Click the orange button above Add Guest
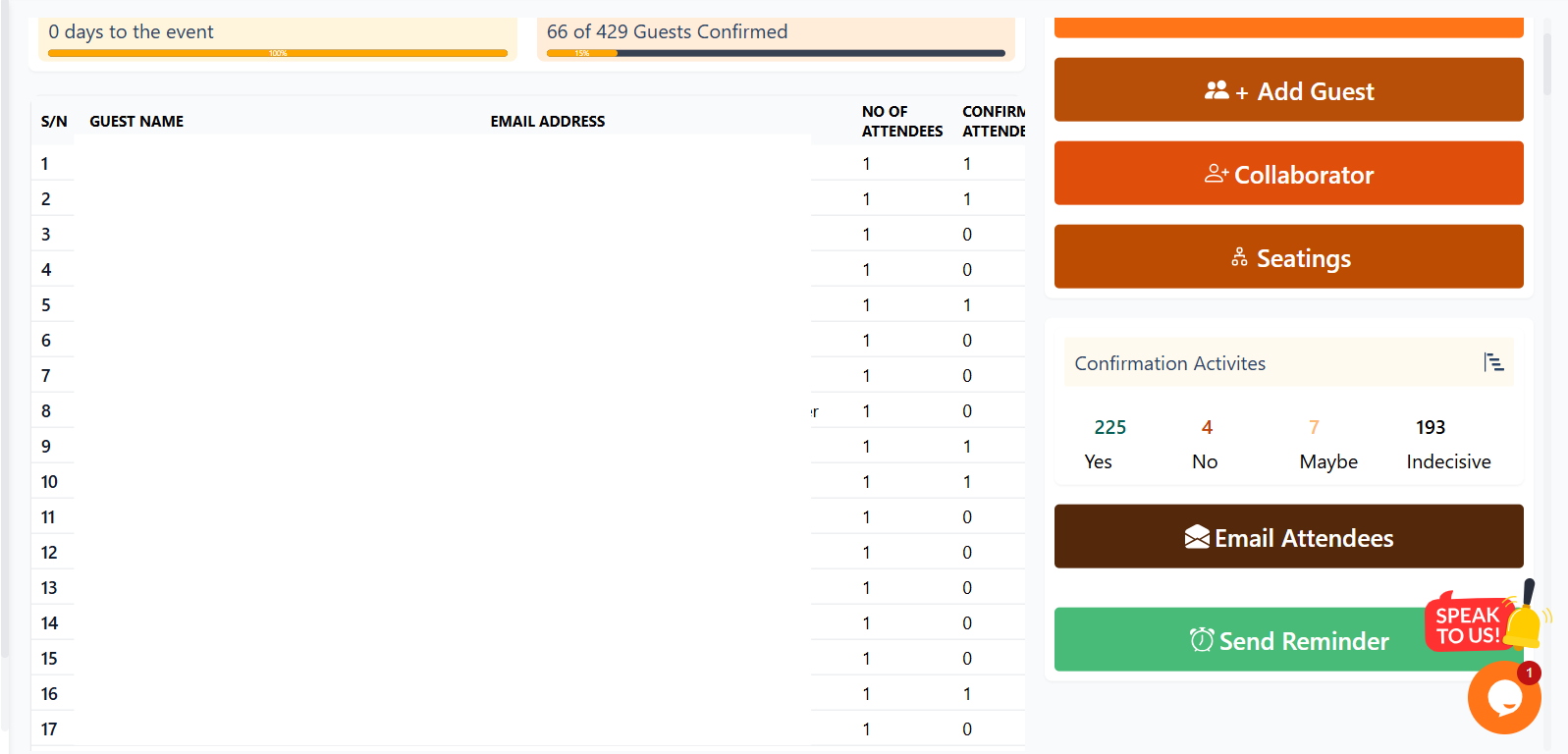Image resolution: width=1568 pixels, height=754 pixels. [1288, 27]
